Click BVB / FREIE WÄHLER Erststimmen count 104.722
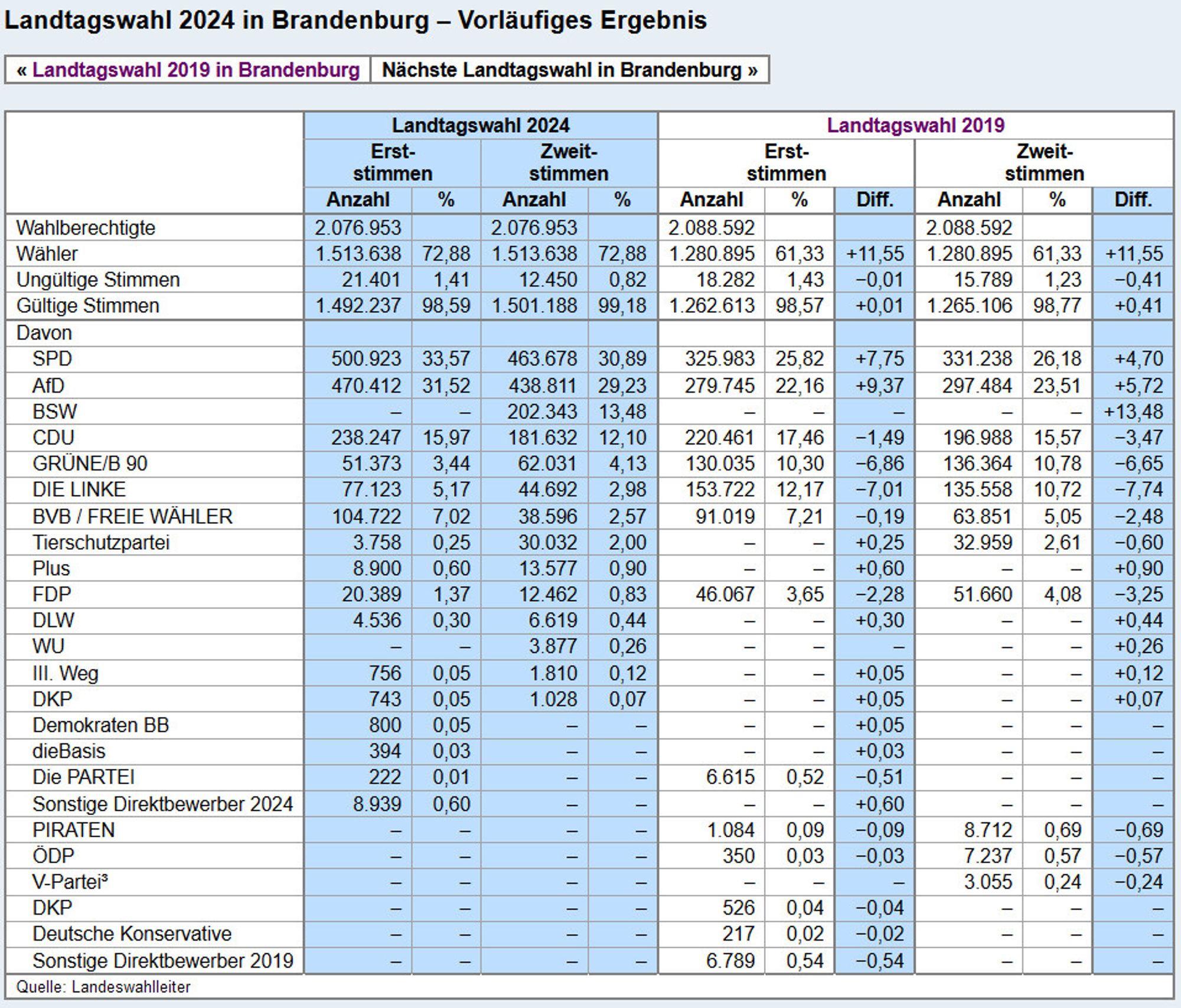The height and width of the screenshot is (1008, 1181). (366, 516)
